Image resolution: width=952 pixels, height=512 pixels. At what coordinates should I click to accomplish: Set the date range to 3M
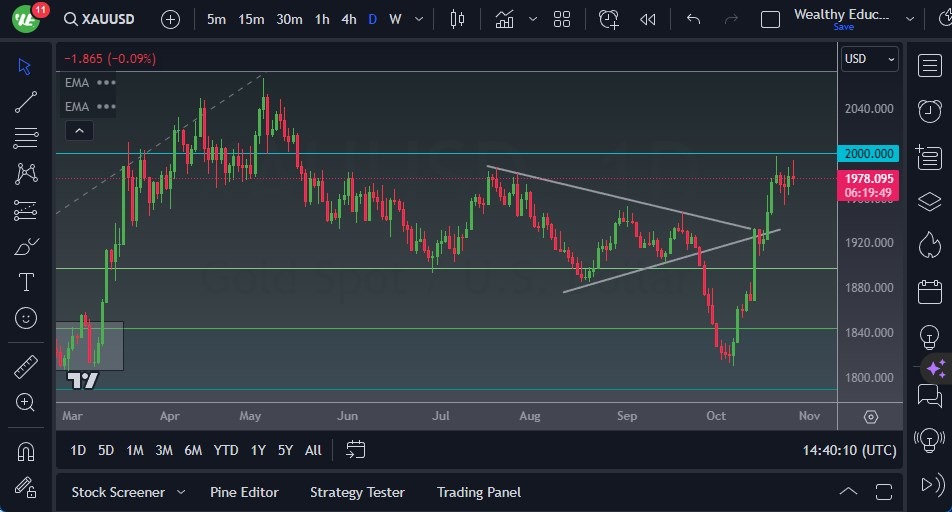click(163, 451)
